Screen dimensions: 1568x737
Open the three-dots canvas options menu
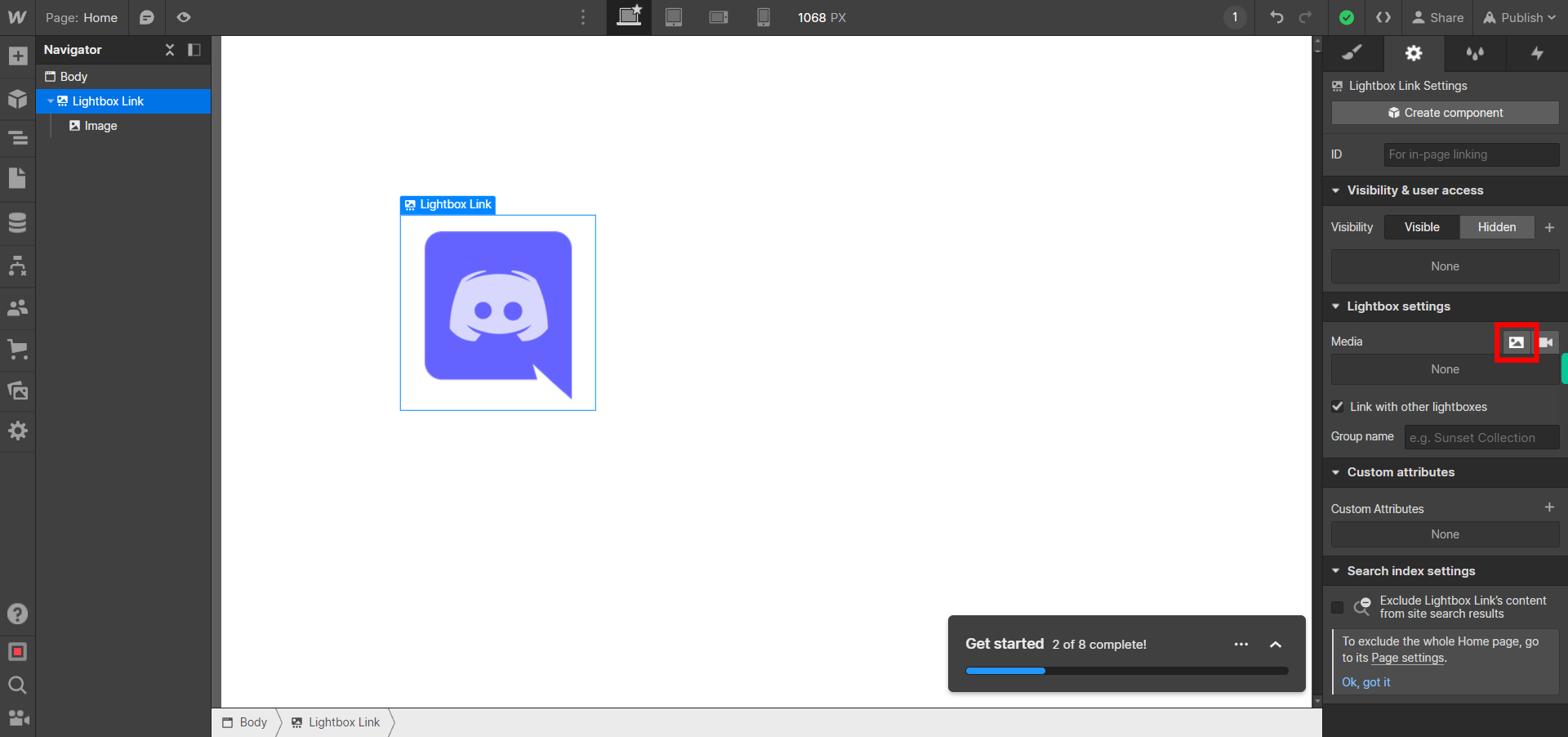pos(583,17)
